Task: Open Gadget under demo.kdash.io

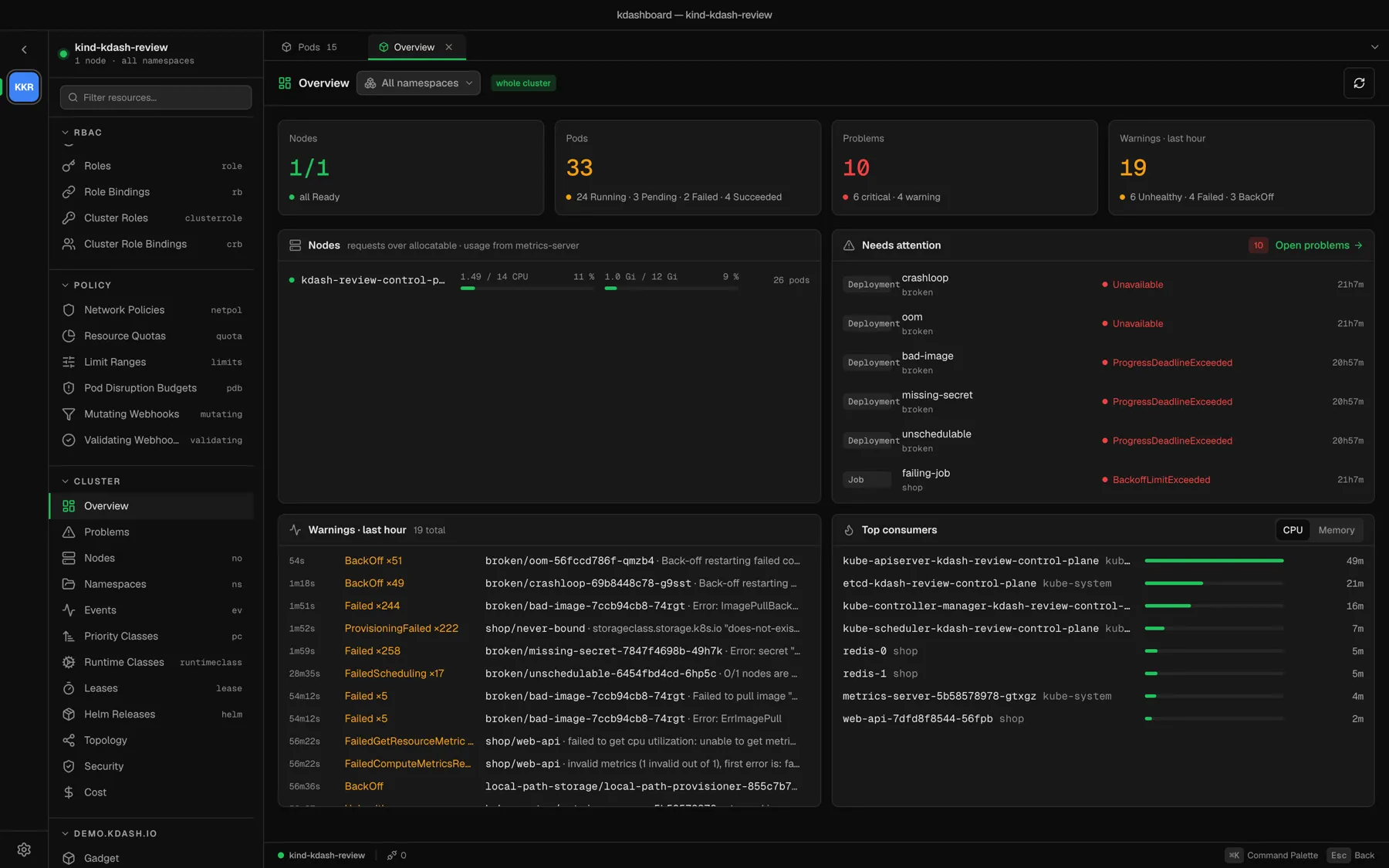Action: pos(151,858)
